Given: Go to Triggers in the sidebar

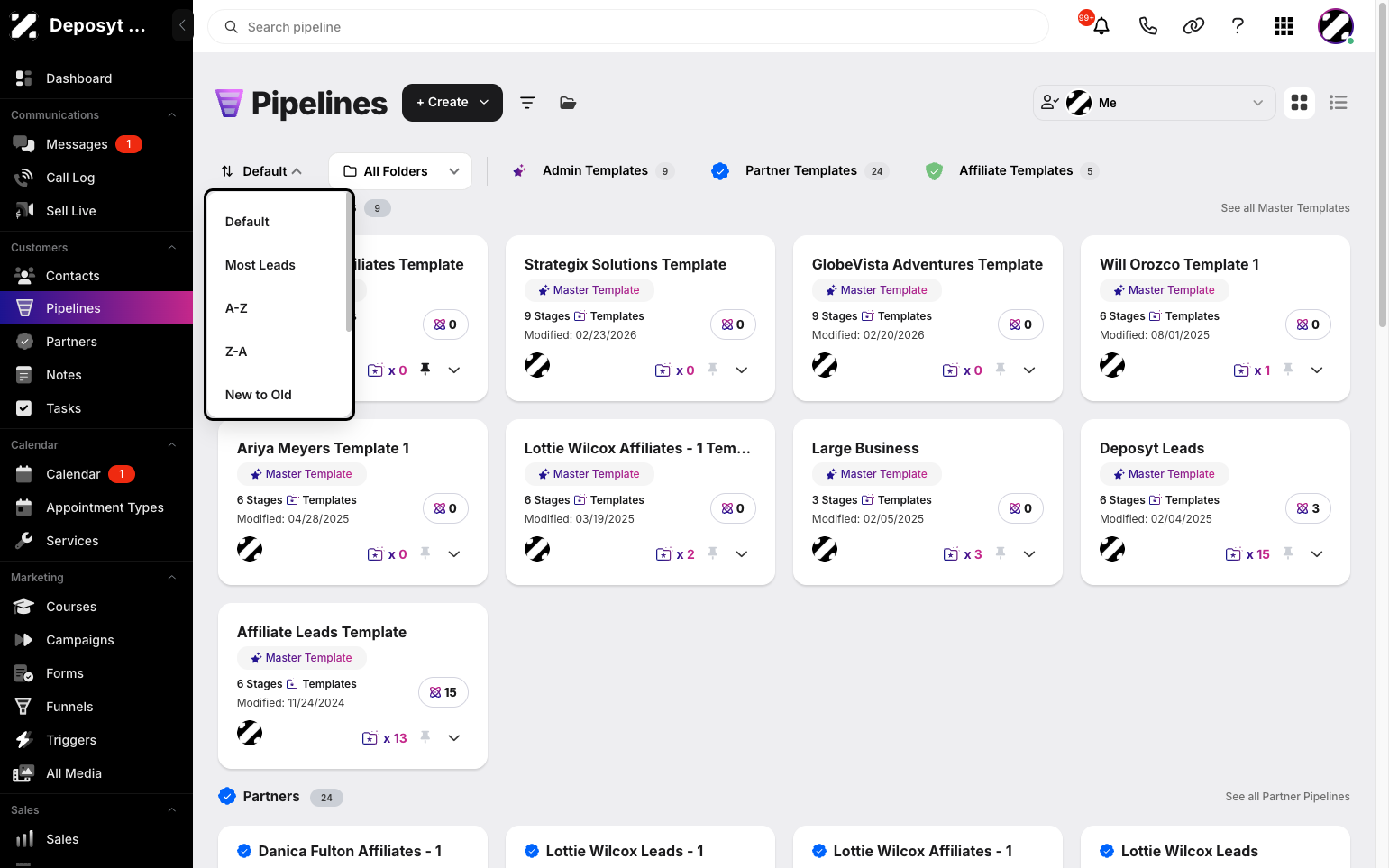Looking at the screenshot, I should click(x=96, y=740).
